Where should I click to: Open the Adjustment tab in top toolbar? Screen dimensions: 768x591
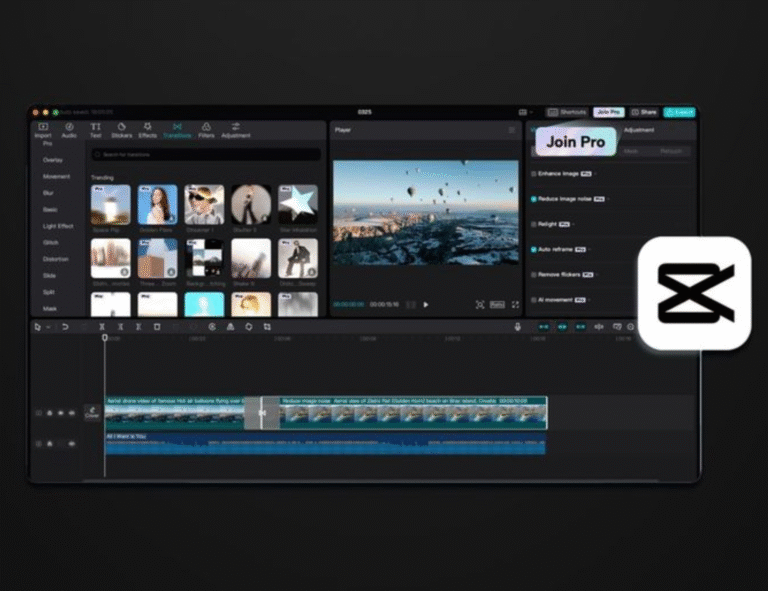[x=236, y=130]
